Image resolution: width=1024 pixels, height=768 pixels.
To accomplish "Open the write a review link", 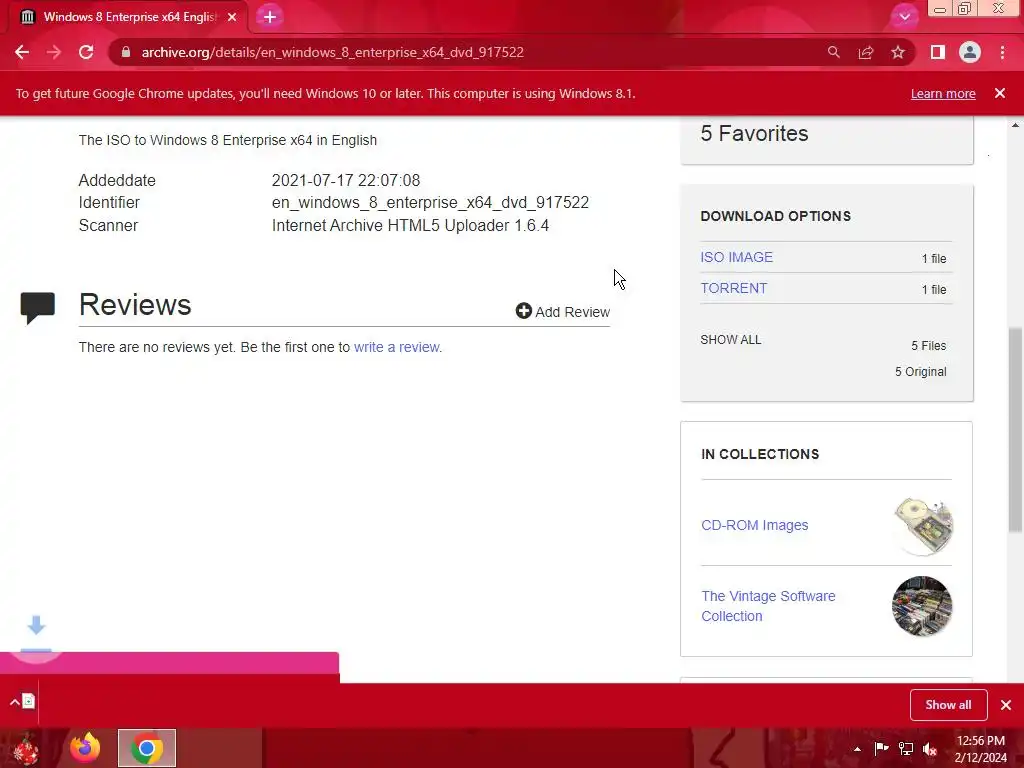I will [x=396, y=347].
